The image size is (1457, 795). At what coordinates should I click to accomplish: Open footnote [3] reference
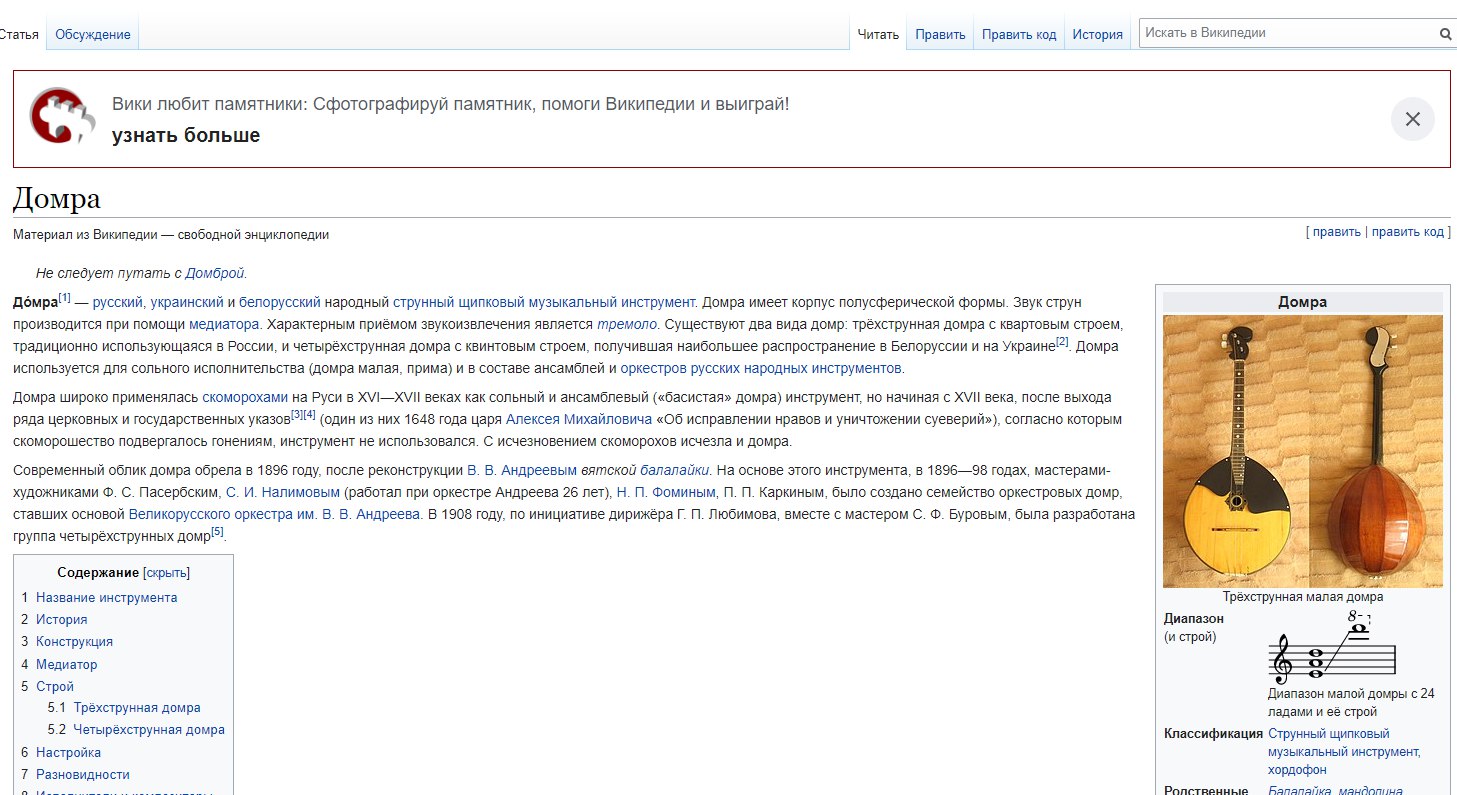point(296,414)
